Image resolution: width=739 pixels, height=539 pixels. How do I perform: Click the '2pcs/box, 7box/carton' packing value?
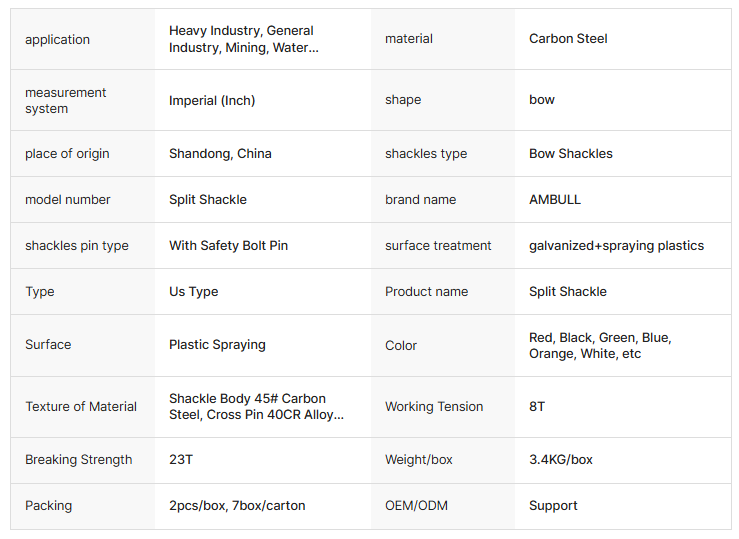(x=237, y=506)
